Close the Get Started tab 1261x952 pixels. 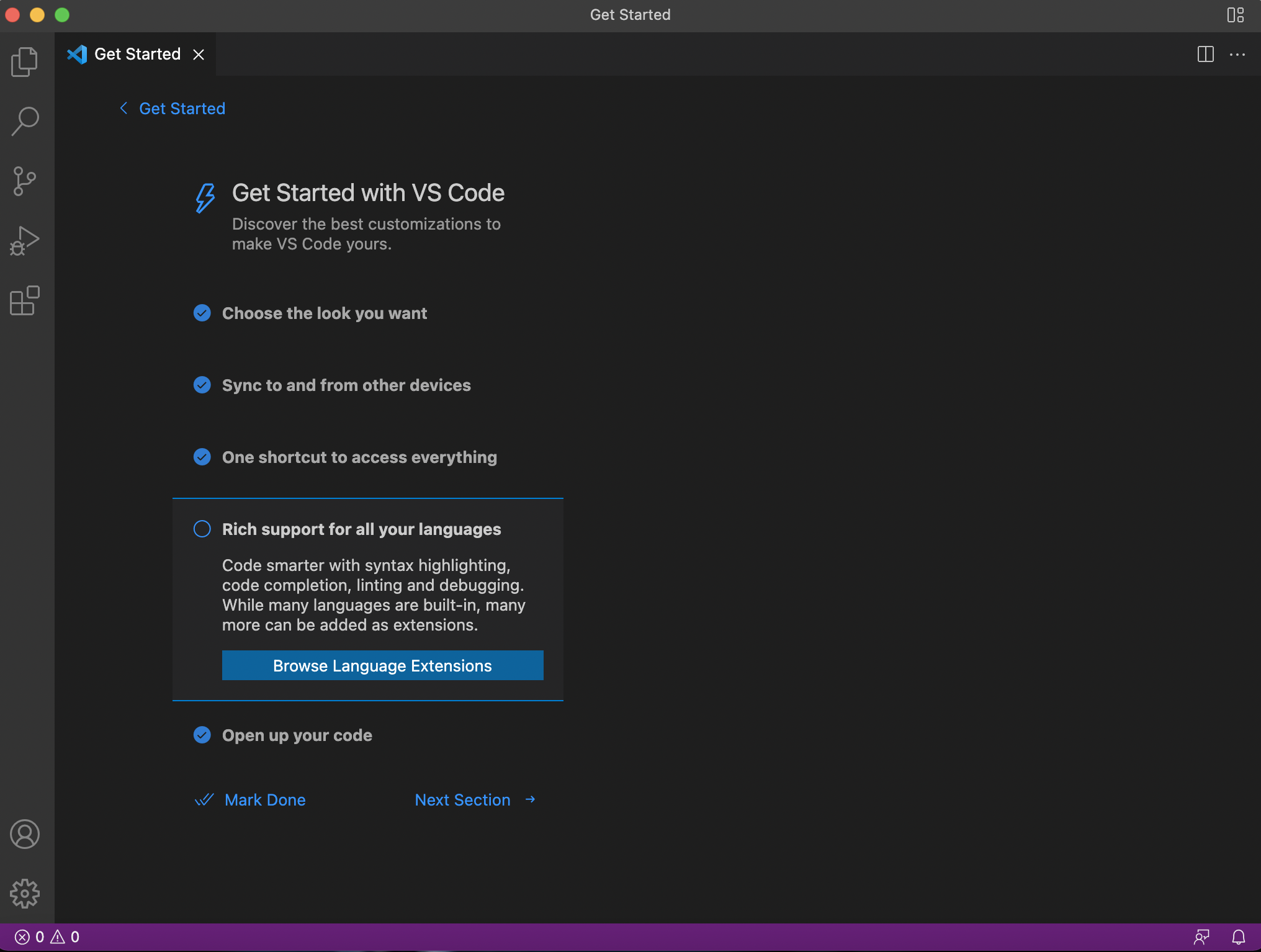click(x=199, y=55)
